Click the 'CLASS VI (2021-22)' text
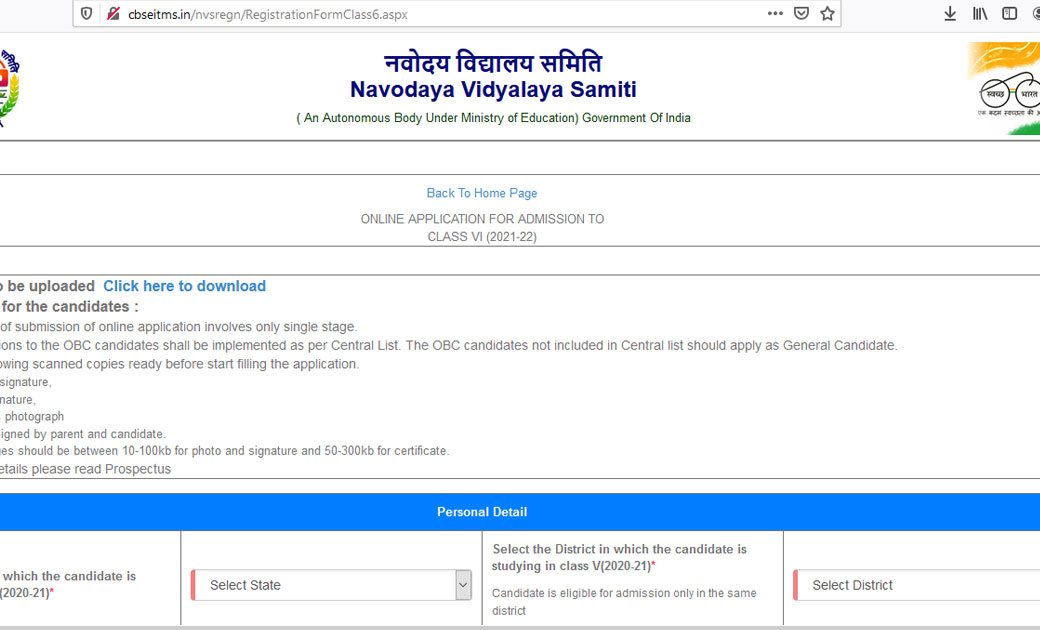 tap(482, 237)
